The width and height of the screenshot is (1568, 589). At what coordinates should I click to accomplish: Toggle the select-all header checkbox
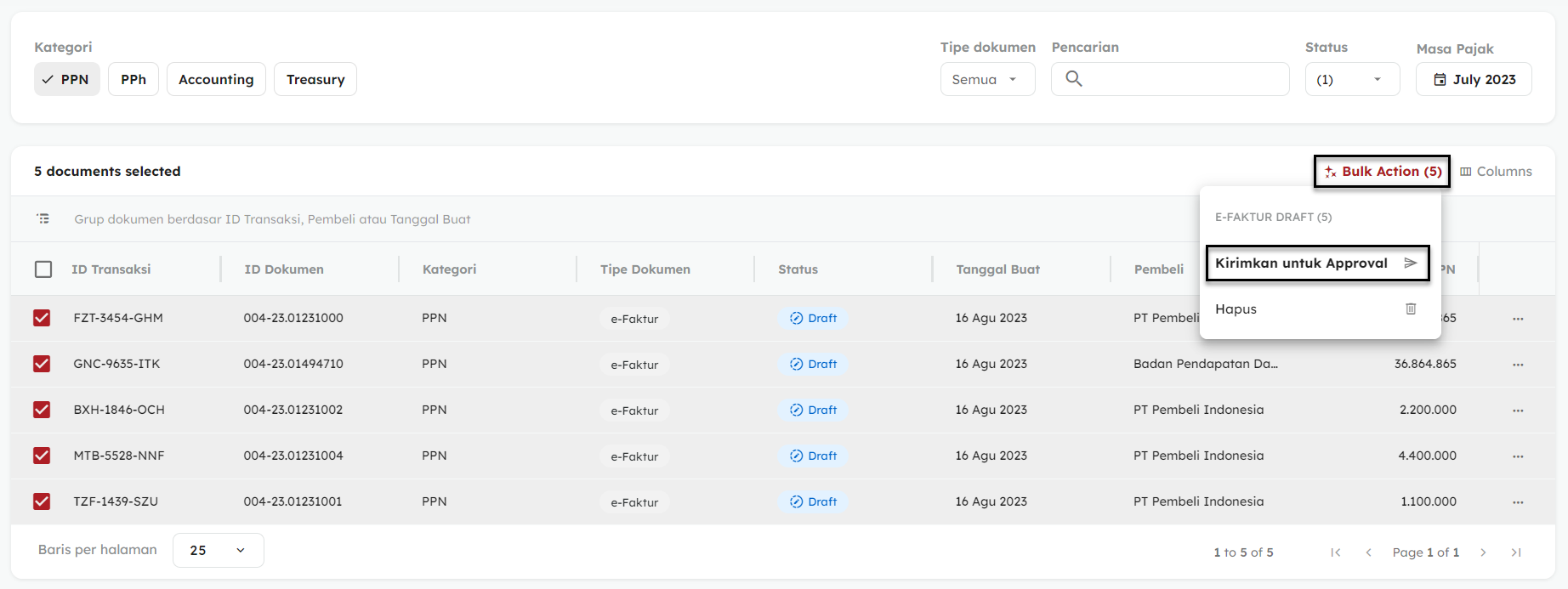[43, 269]
